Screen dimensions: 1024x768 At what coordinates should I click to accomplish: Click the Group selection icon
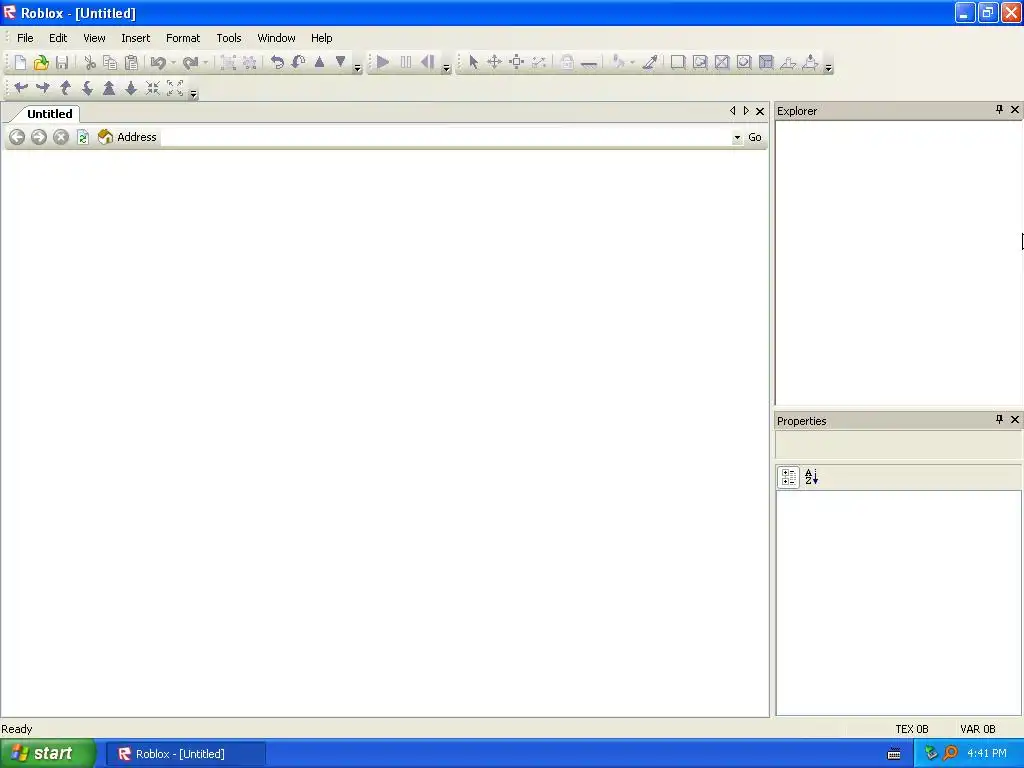coord(228,63)
